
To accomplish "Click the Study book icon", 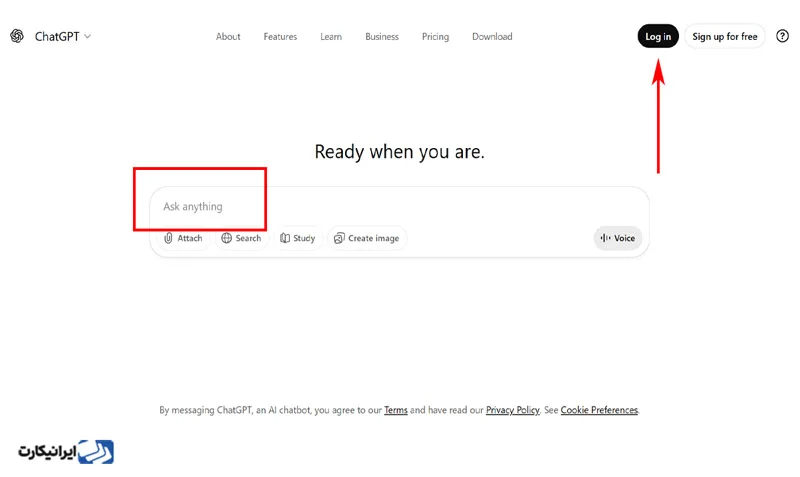I will 285,238.
